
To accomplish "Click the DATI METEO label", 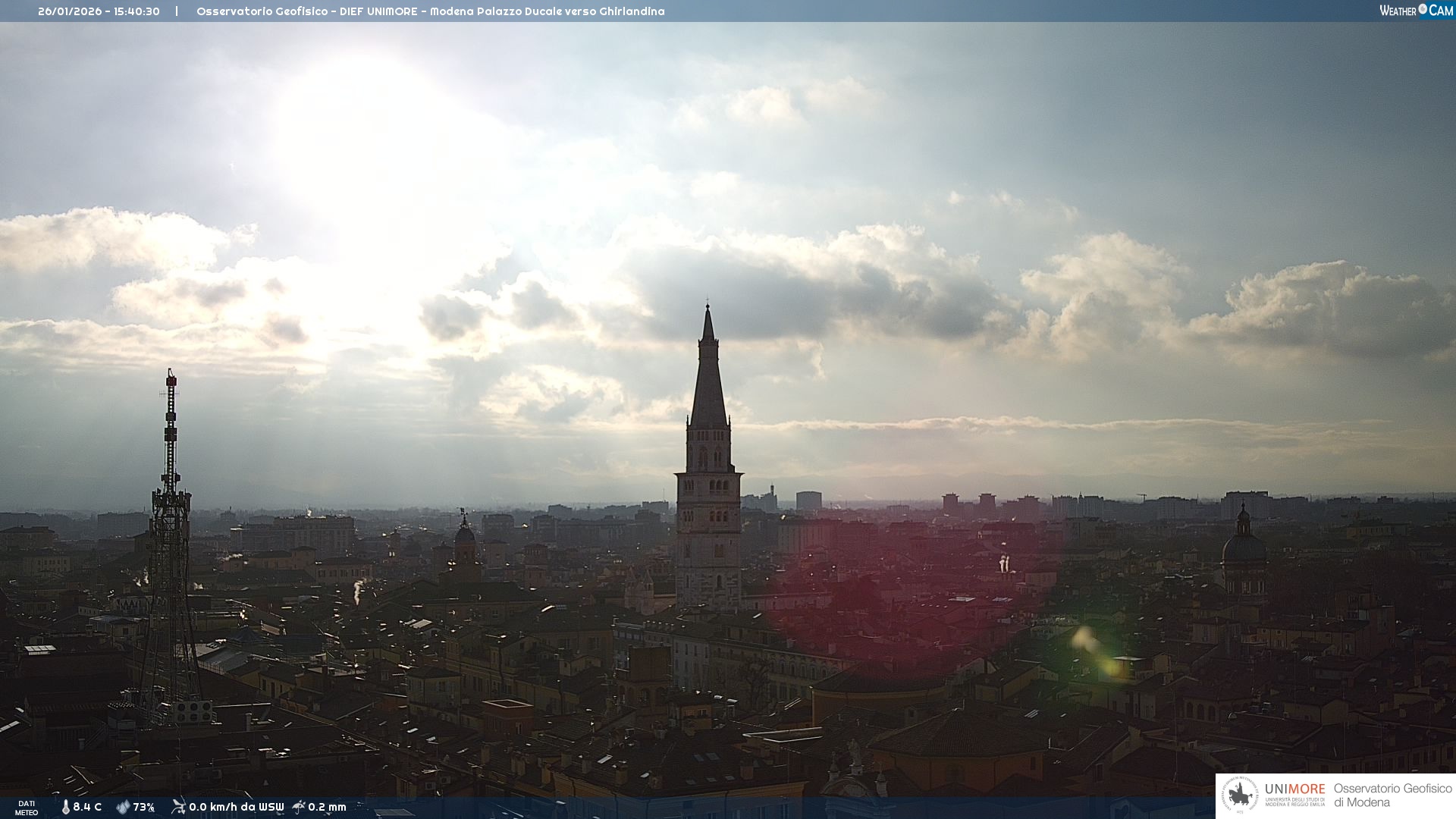I will click(x=27, y=808).
